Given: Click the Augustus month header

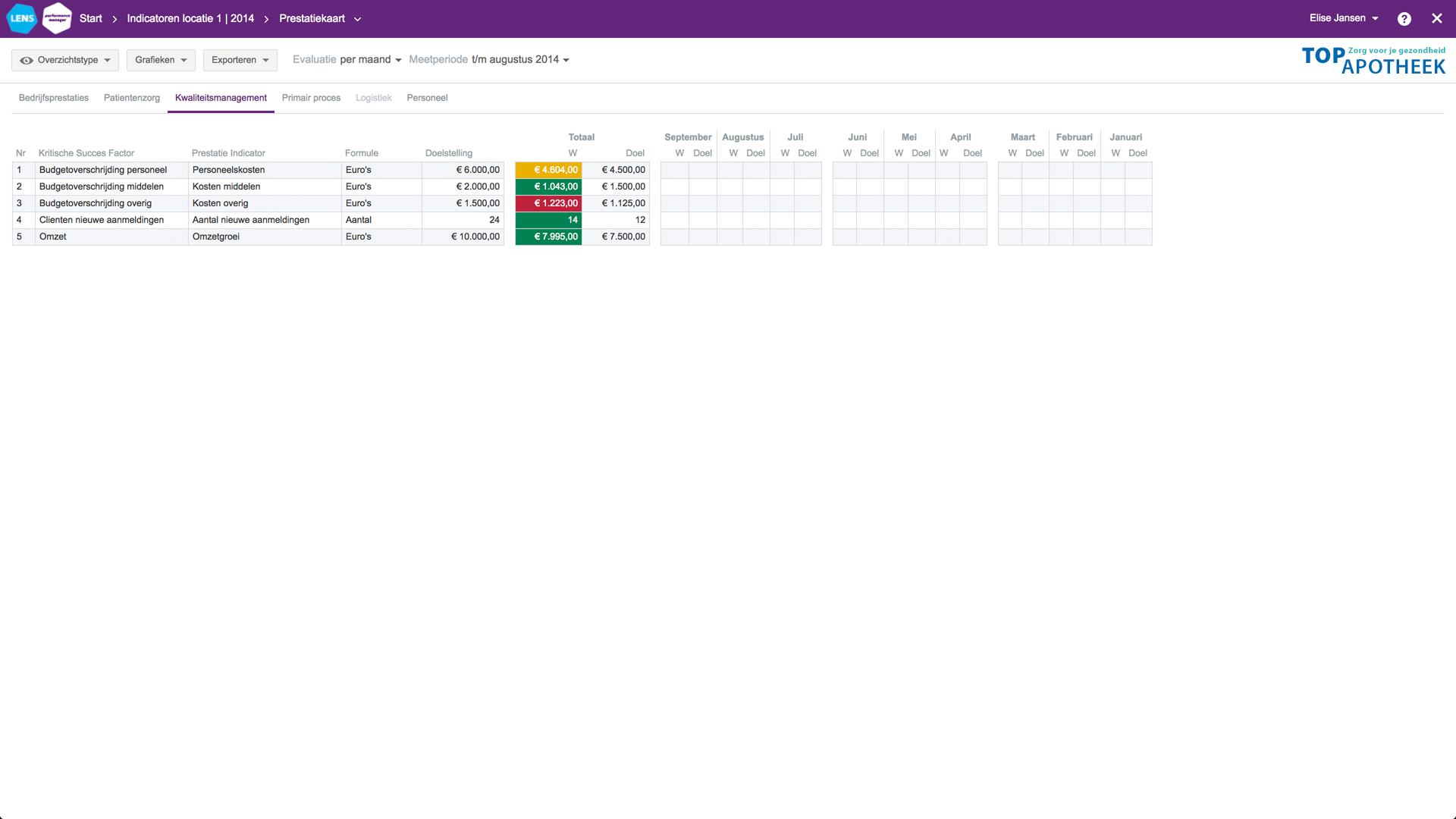Looking at the screenshot, I should coord(742,137).
